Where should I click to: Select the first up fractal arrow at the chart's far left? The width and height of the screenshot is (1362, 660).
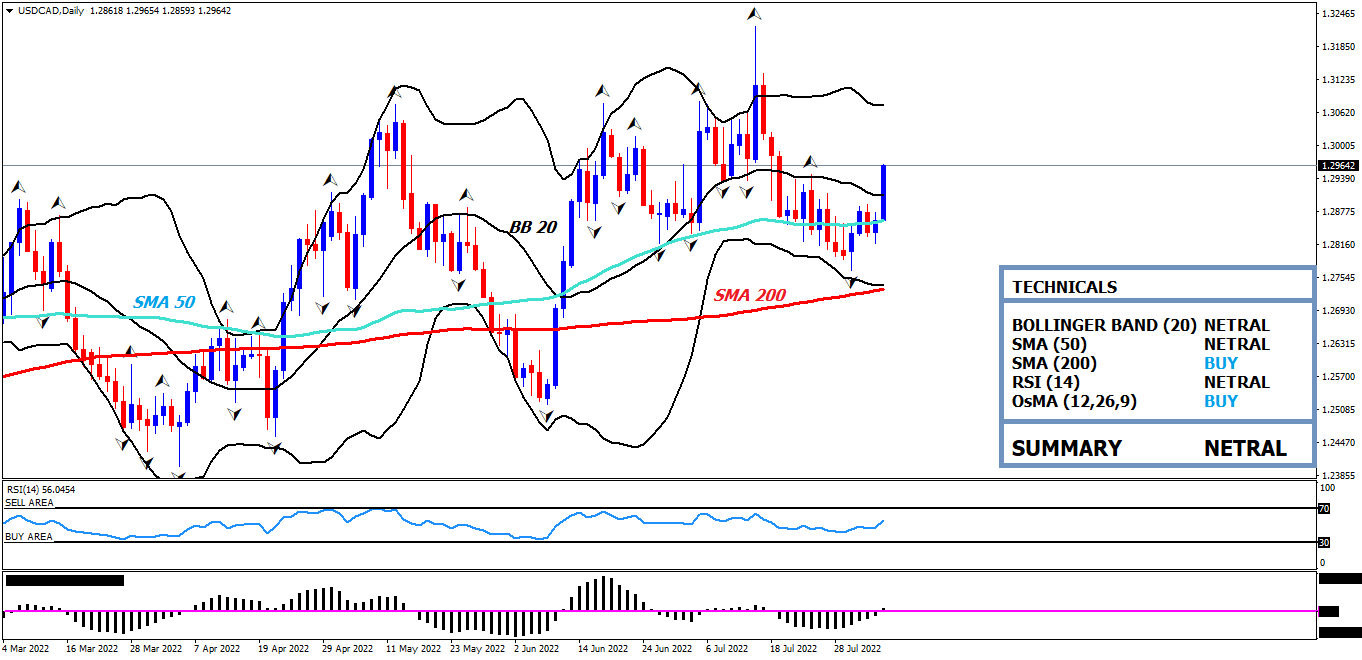17,186
